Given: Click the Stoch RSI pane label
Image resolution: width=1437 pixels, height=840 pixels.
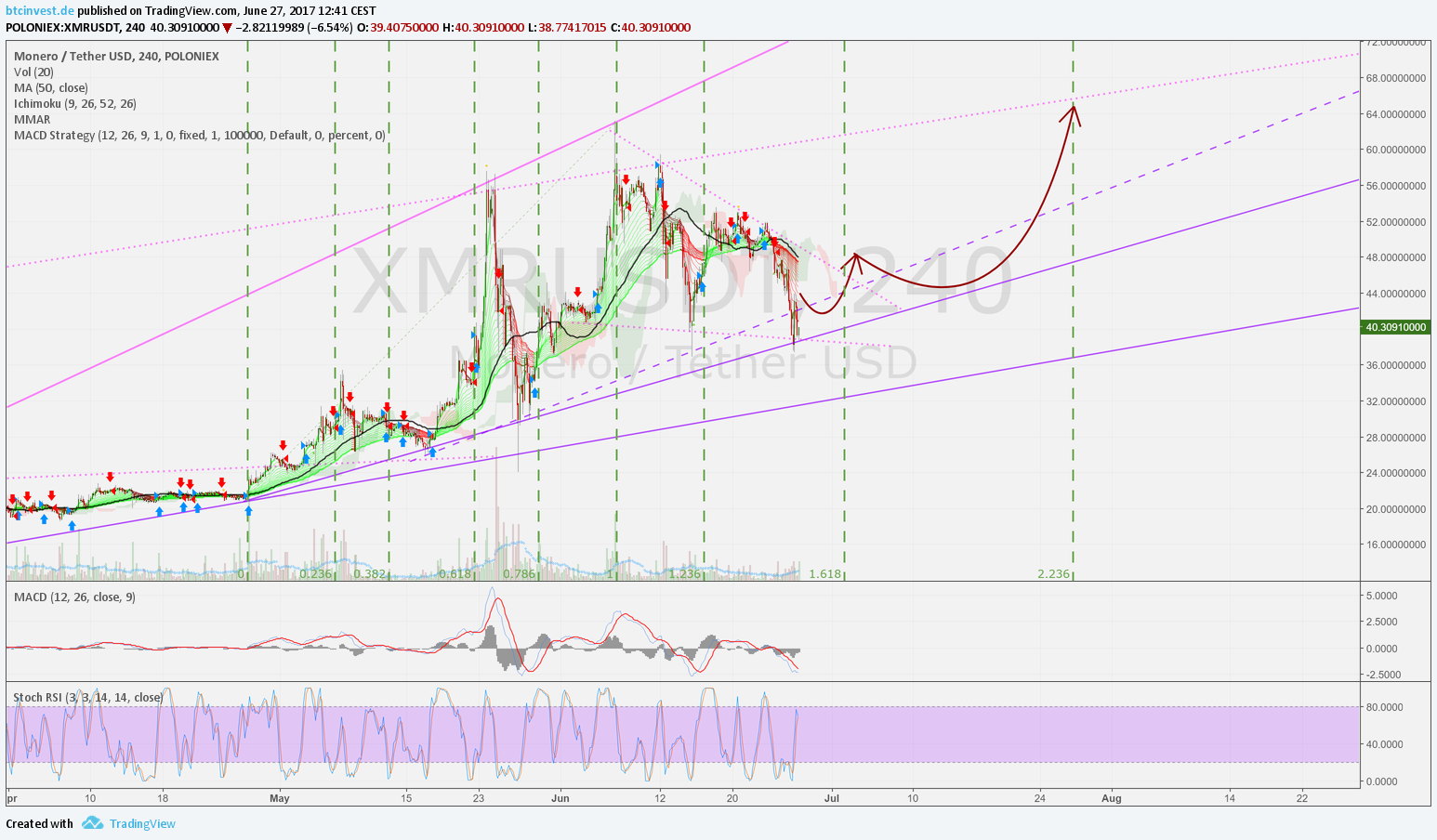Looking at the screenshot, I should tap(88, 697).
